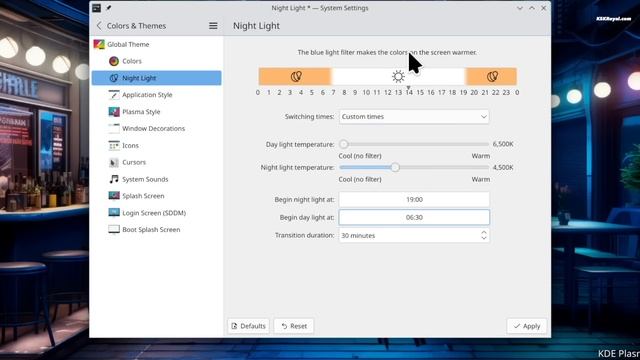Click the right moon icon on timeline
Image resolution: width=640 pixels, height=360 pixels.
point(492,76)
